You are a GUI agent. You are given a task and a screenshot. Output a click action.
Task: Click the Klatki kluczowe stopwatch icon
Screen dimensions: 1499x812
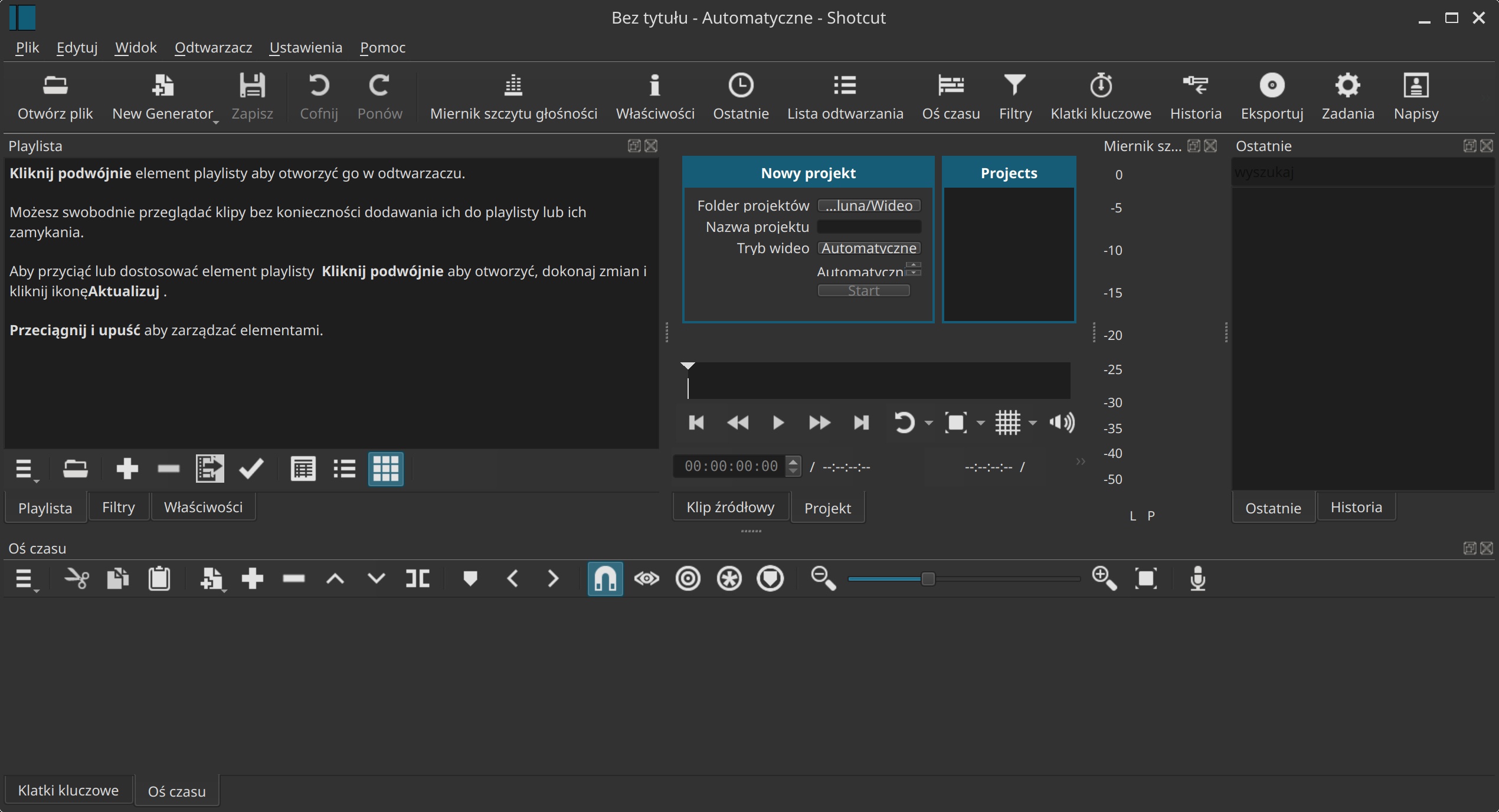(x=1100, y=86)
